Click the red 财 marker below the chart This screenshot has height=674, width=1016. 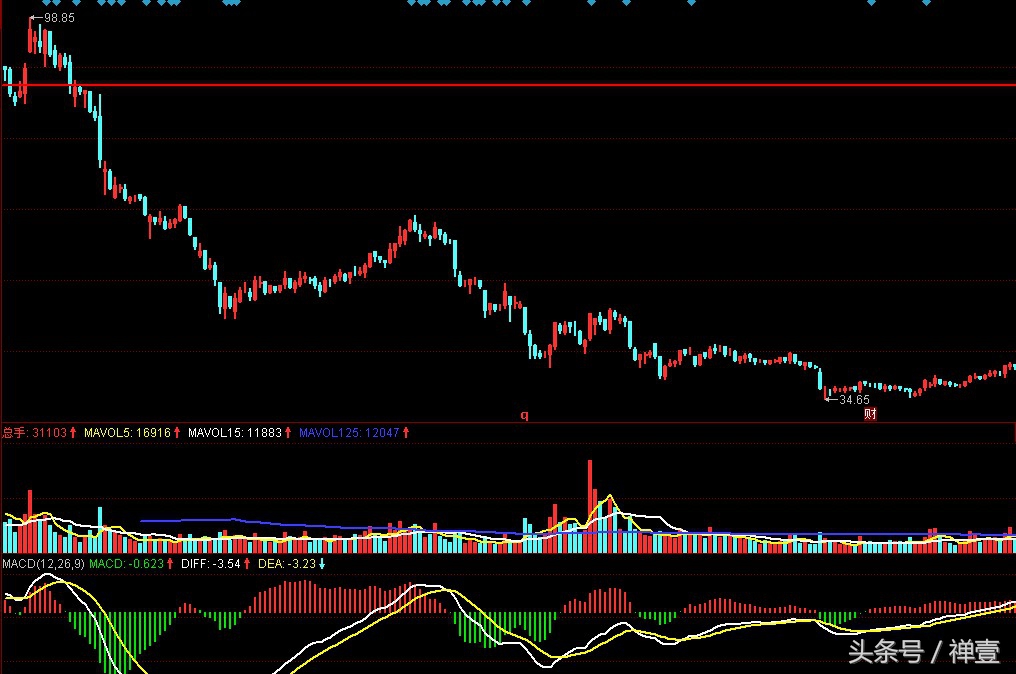(870, 414)
